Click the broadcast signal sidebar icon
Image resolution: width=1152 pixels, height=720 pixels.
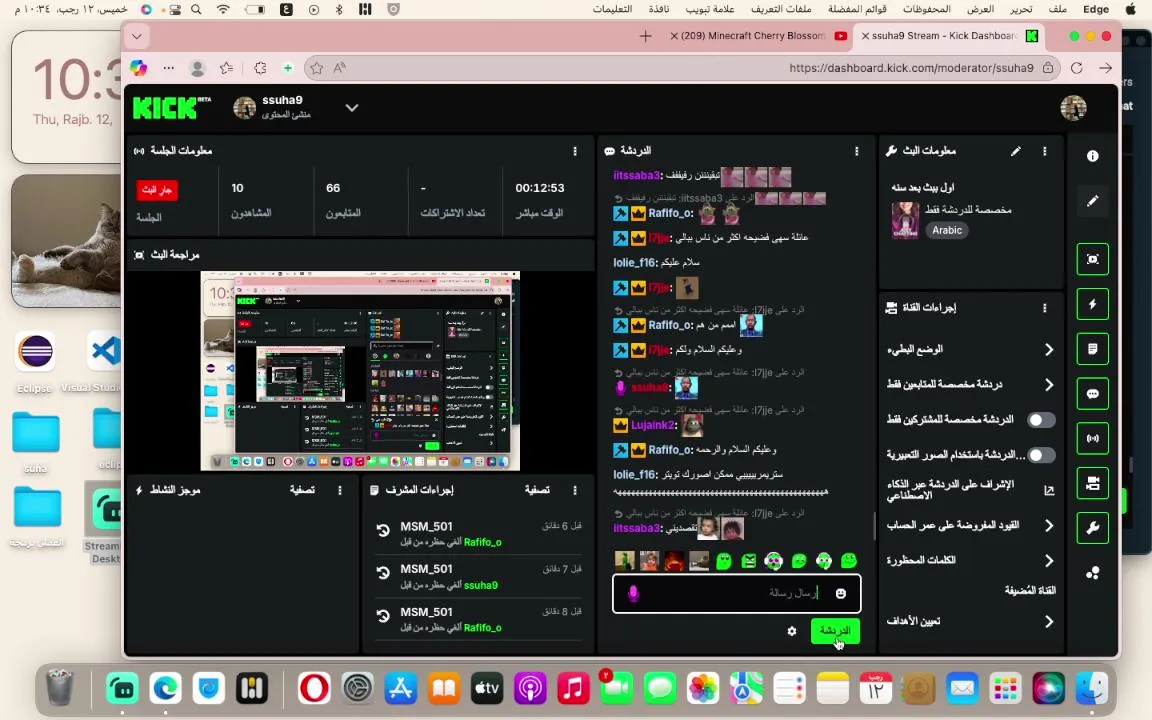tap(1092, 439)
